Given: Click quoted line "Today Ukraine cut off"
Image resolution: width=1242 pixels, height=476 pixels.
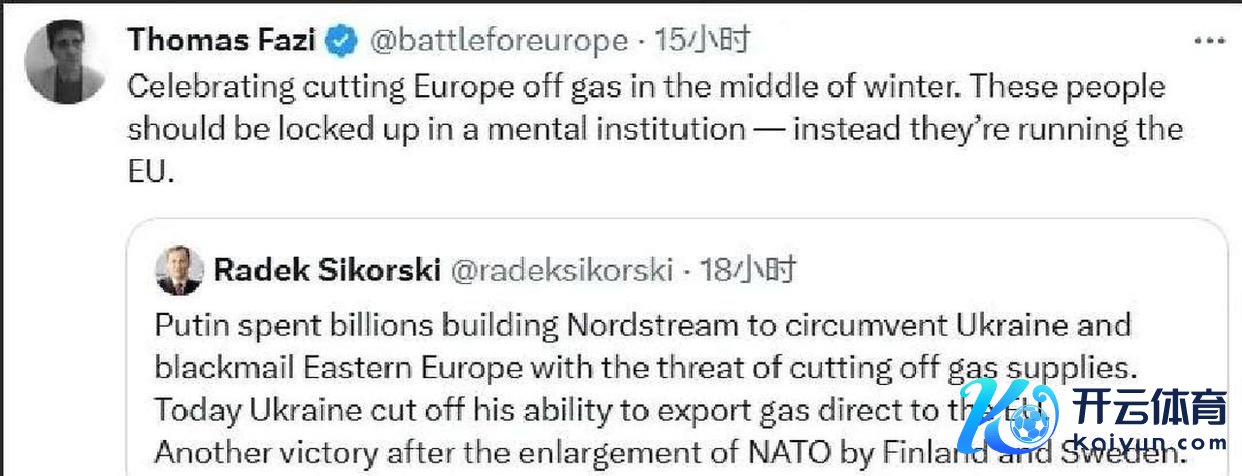Looking at the screenshot, I should tap(560, 408).
